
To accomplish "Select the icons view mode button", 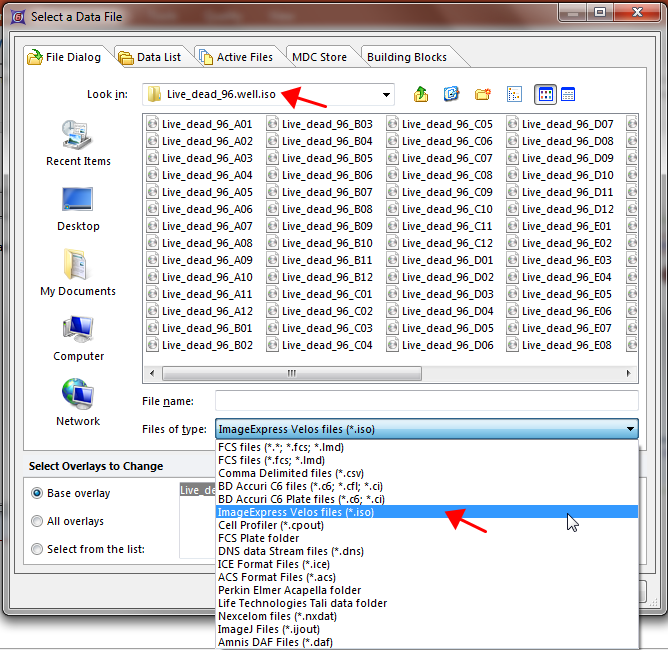I will (x=545, y=94).
